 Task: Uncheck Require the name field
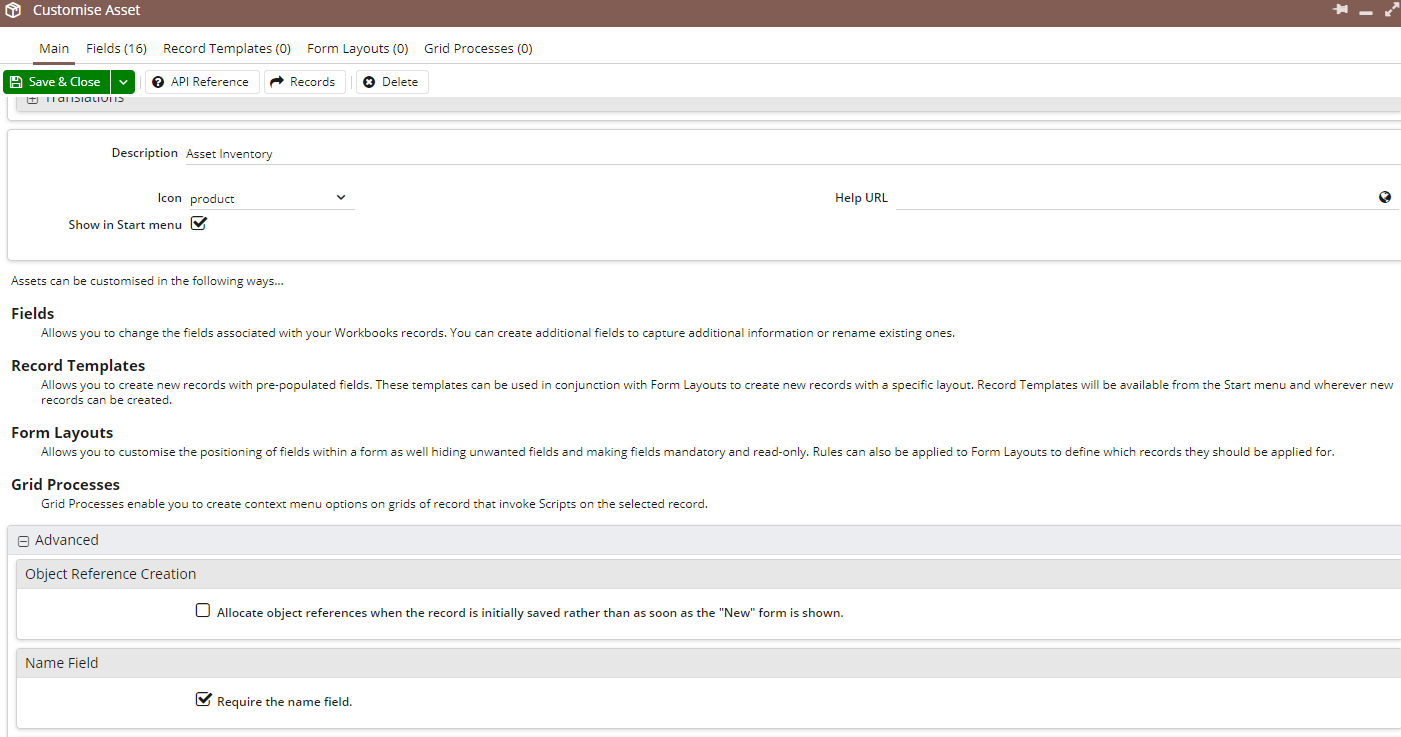tap(203, 700)
